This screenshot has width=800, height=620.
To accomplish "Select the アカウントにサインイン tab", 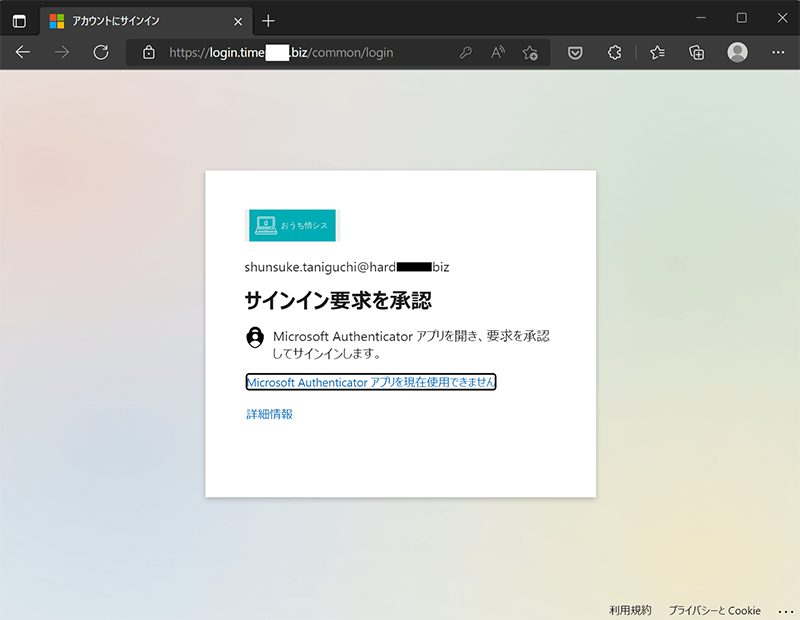I will click(x=146, y=21).
